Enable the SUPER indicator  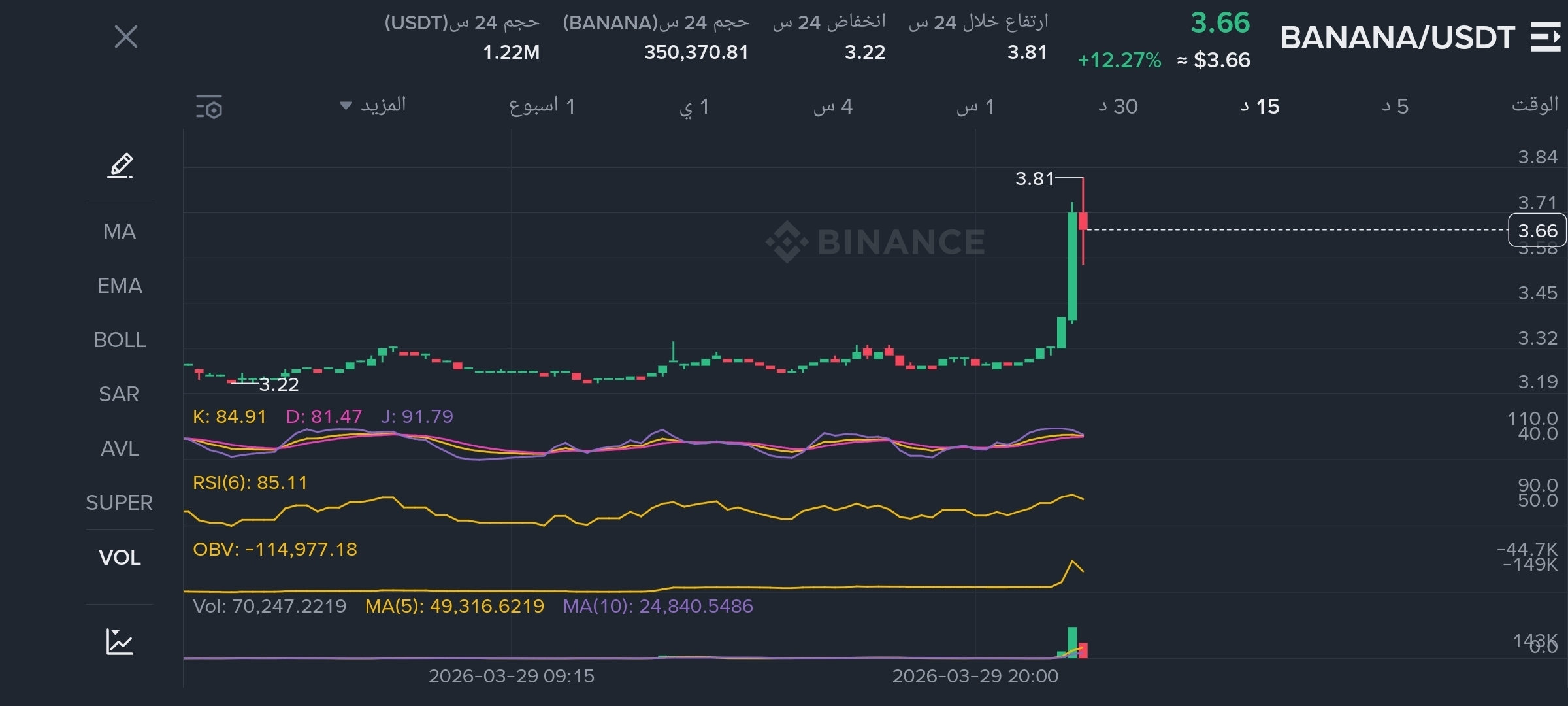[120, 503]
